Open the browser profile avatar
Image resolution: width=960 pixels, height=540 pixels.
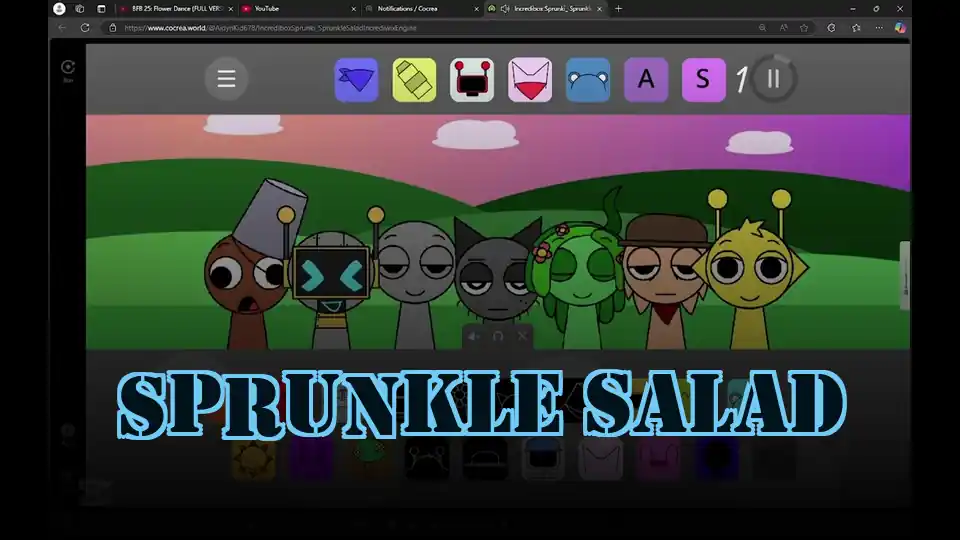pos(59,9)
